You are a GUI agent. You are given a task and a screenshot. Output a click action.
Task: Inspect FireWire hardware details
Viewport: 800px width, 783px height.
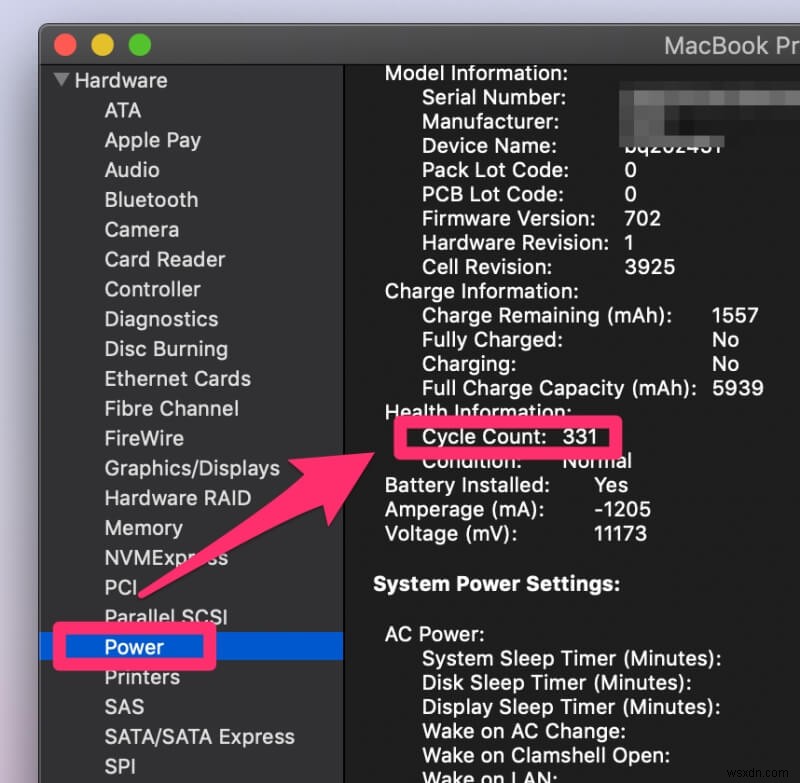146,438
